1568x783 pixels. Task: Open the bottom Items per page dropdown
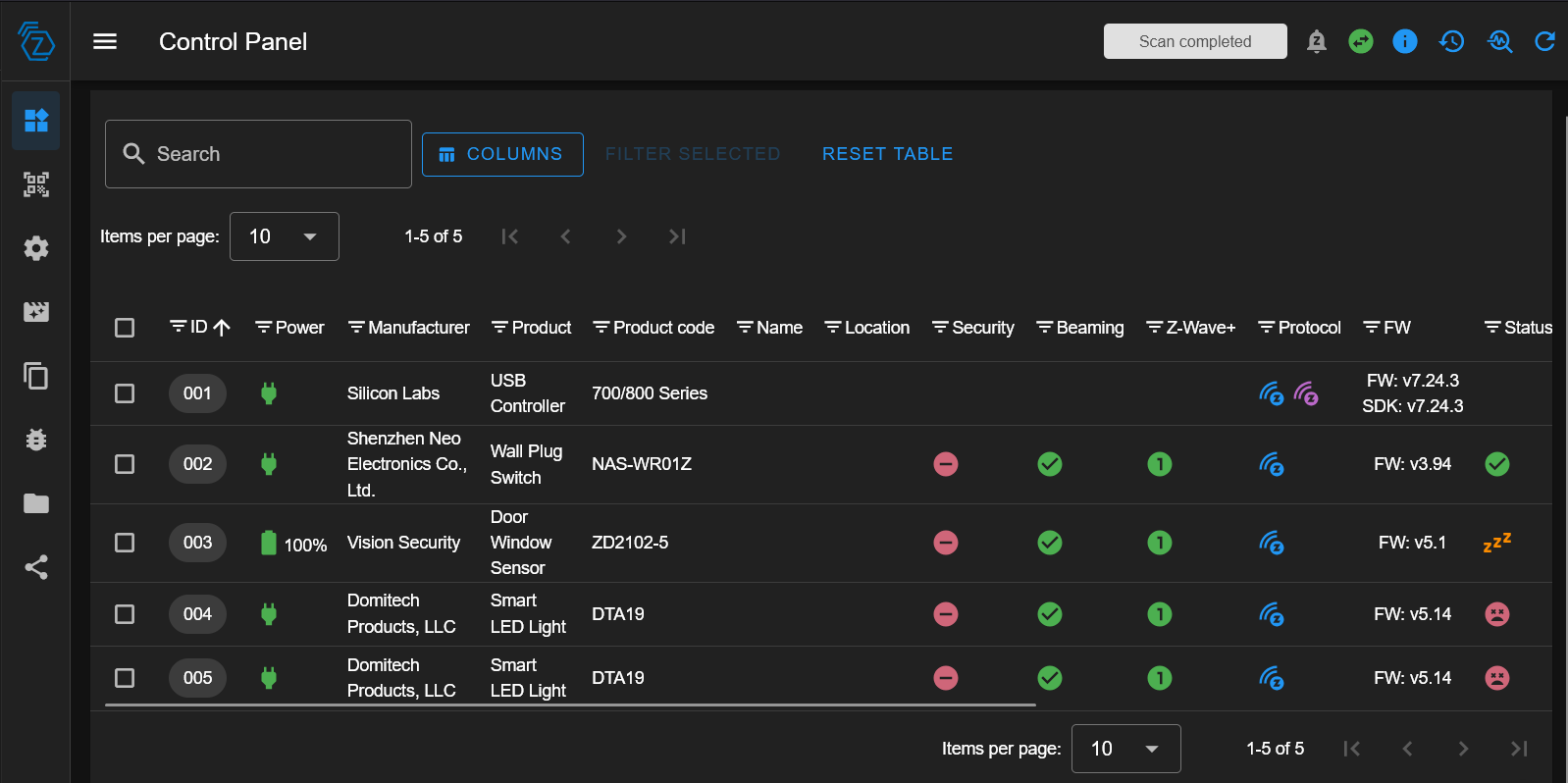(x=1126, y=749)
